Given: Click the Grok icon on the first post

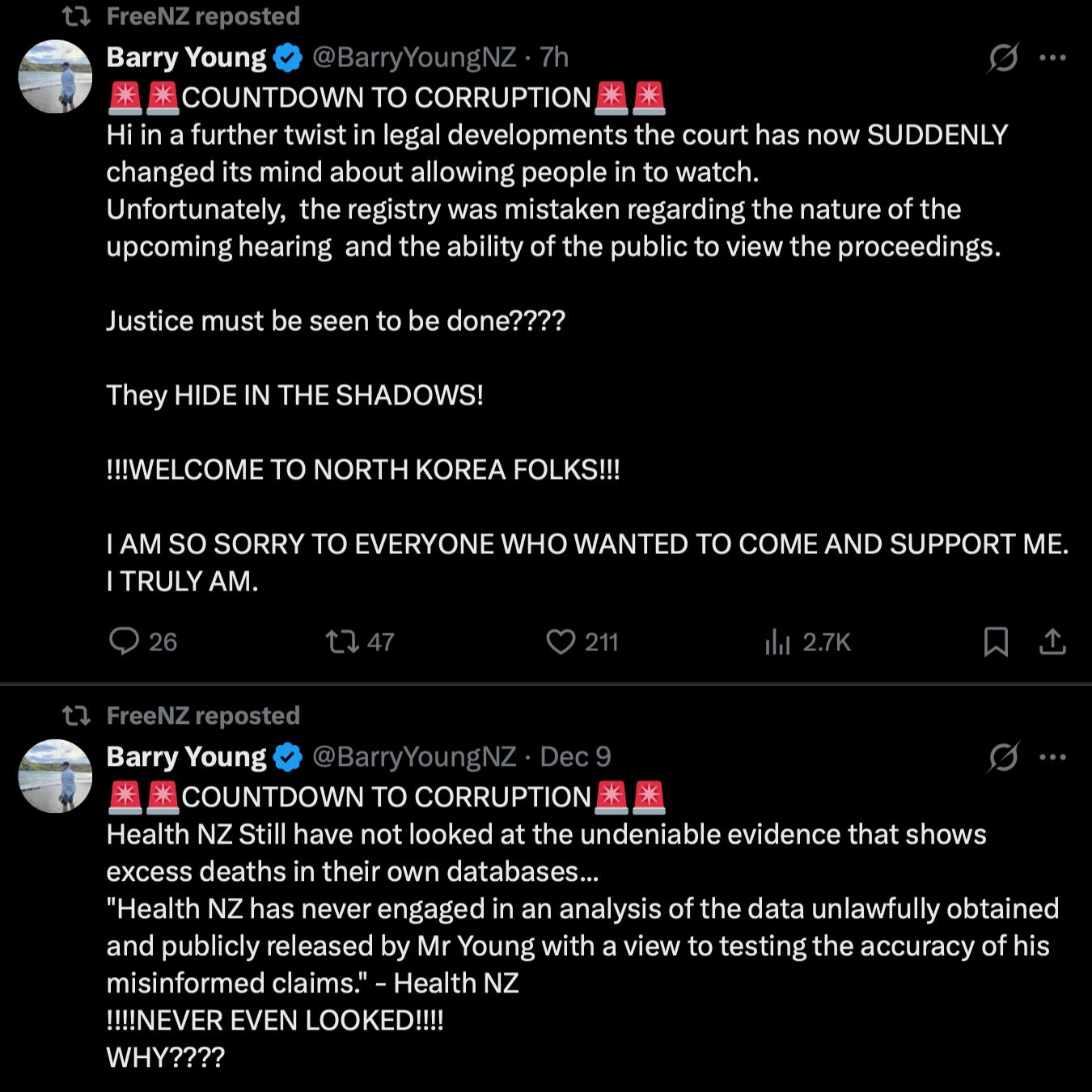Looking at the screenshot, I should click(x=1003, y=57).
